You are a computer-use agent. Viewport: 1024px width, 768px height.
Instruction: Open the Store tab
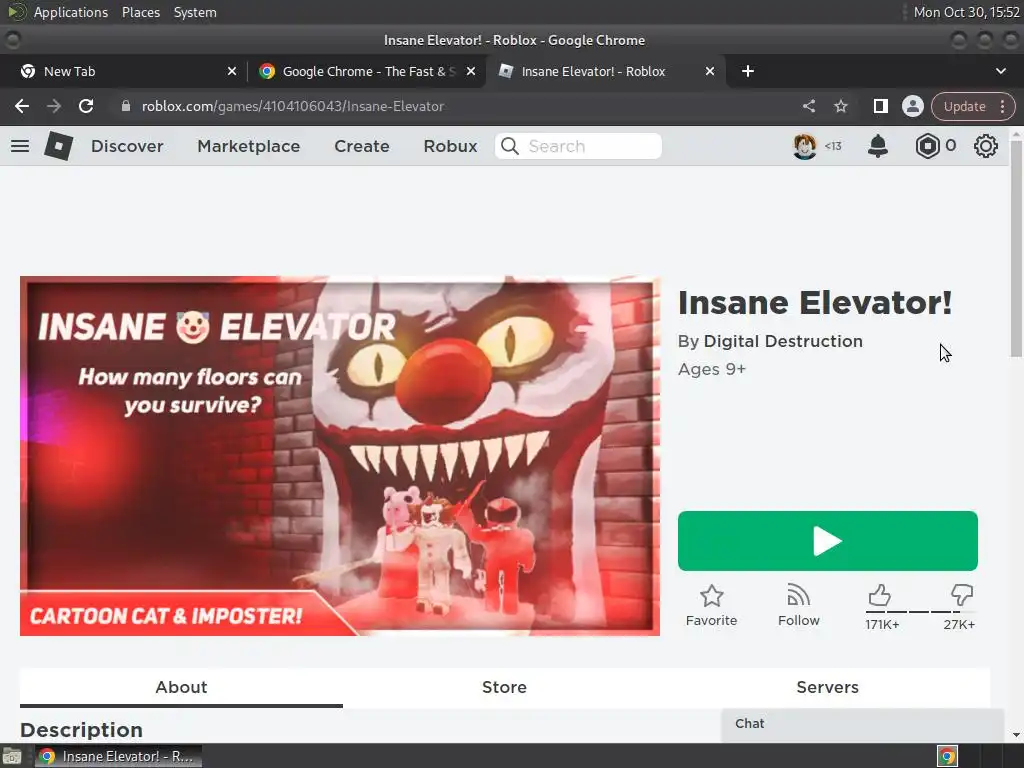click(x=504, y=687)
